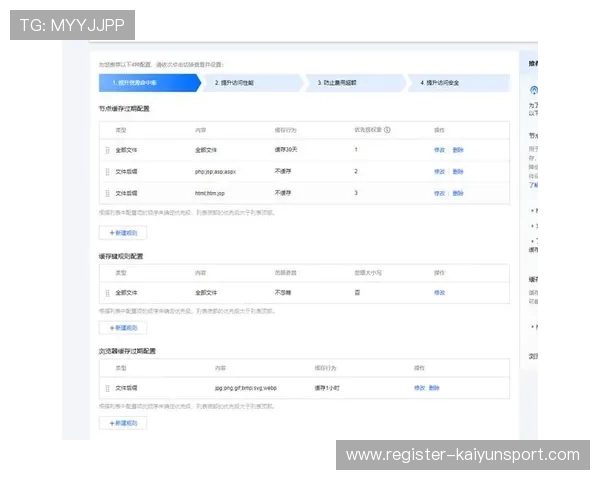Click drag handle of the php;jsp;asp;aspx row
This screenshot has width=600, height=480.
point(108,171)
